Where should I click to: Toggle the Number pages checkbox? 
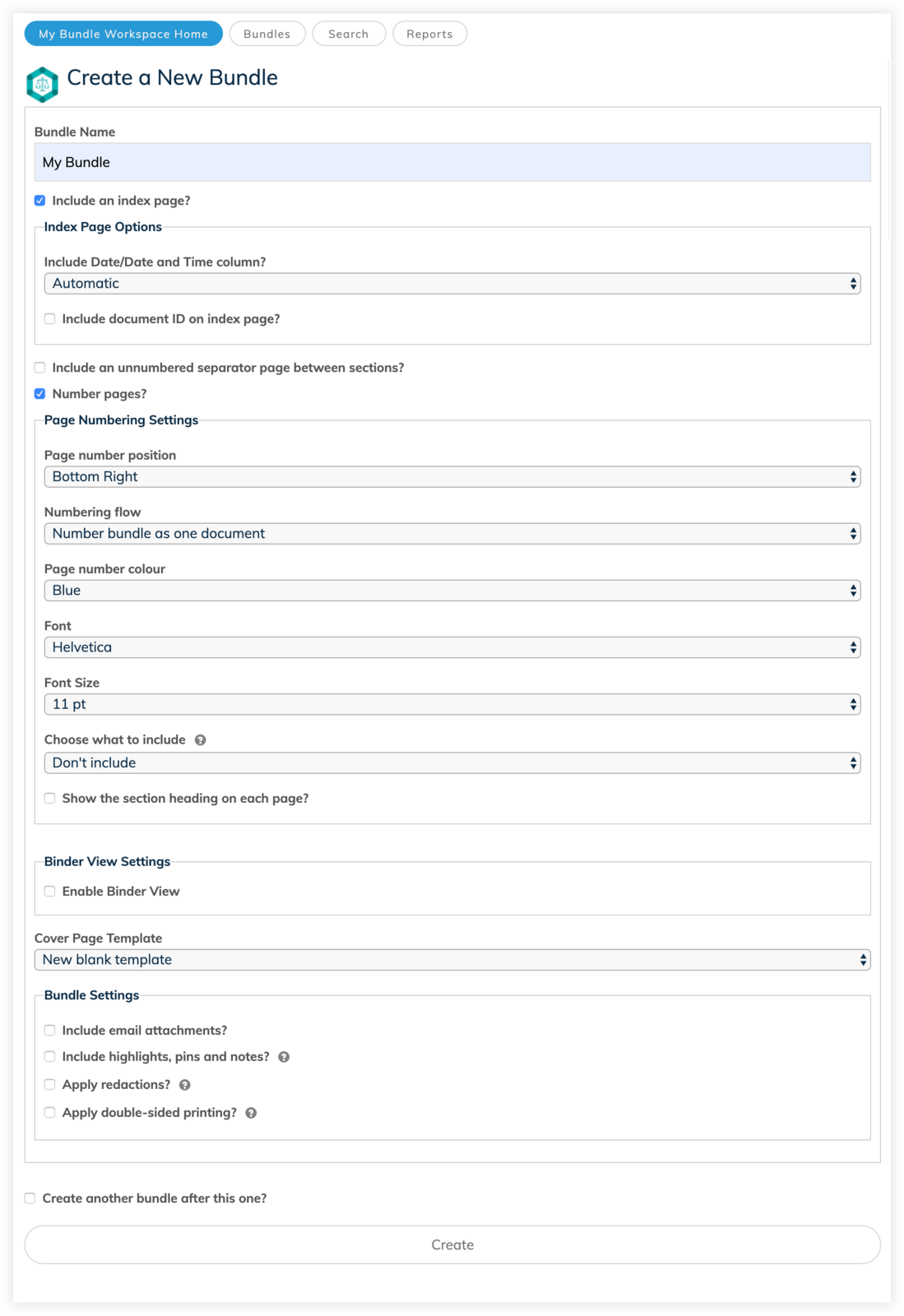point(39,394)
